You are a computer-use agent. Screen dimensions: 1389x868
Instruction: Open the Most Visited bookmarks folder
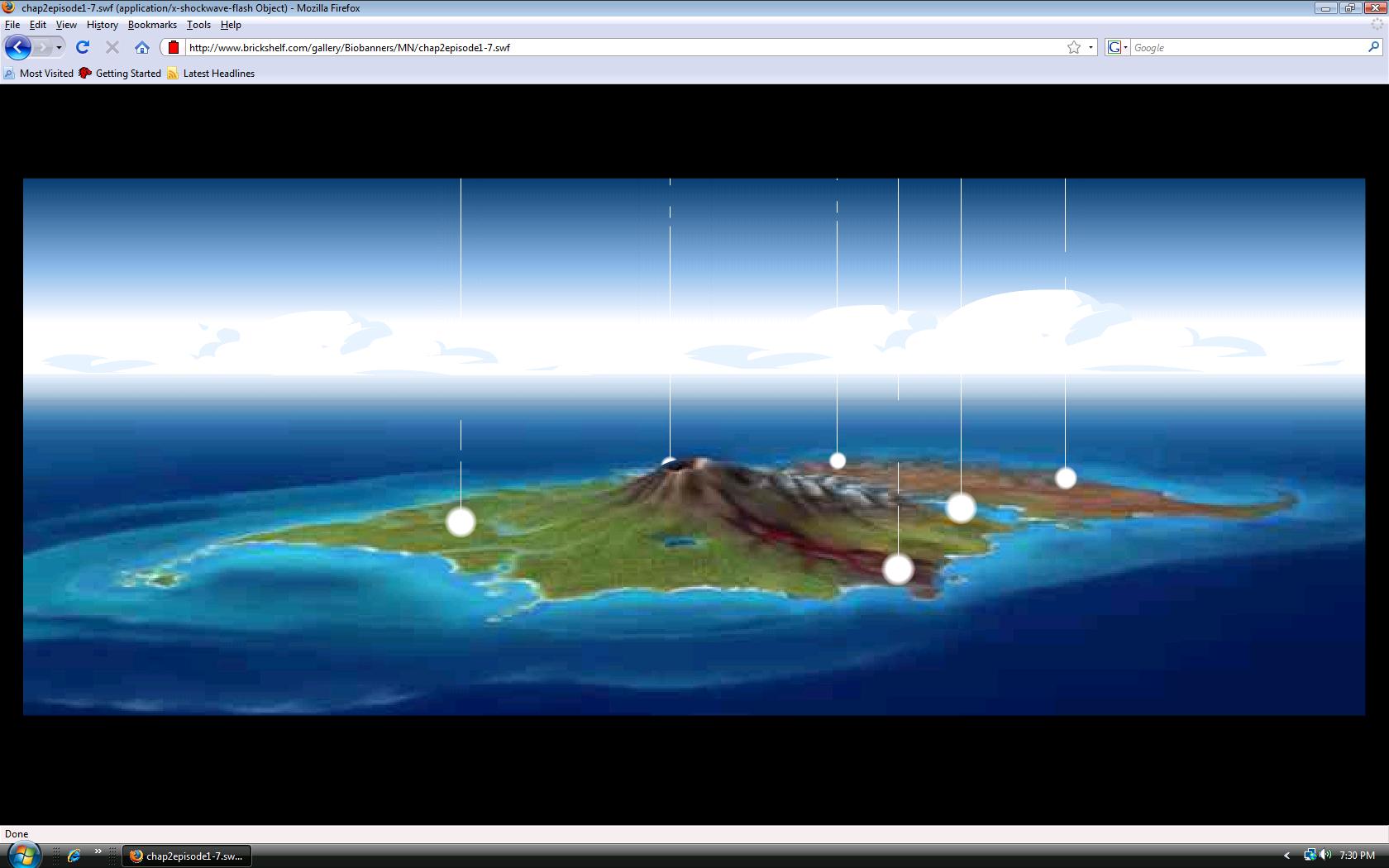click(x=39, y=74)
